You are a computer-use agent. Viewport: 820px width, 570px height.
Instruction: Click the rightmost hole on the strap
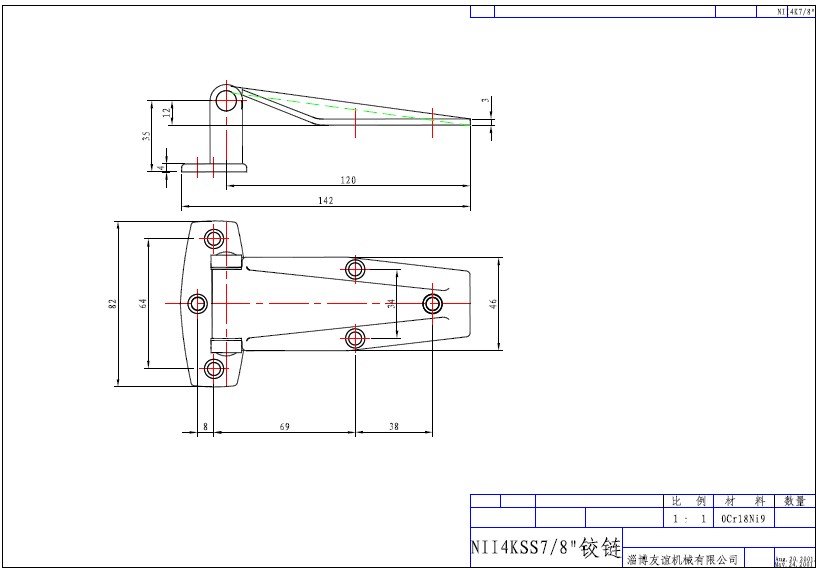point(432,303)
